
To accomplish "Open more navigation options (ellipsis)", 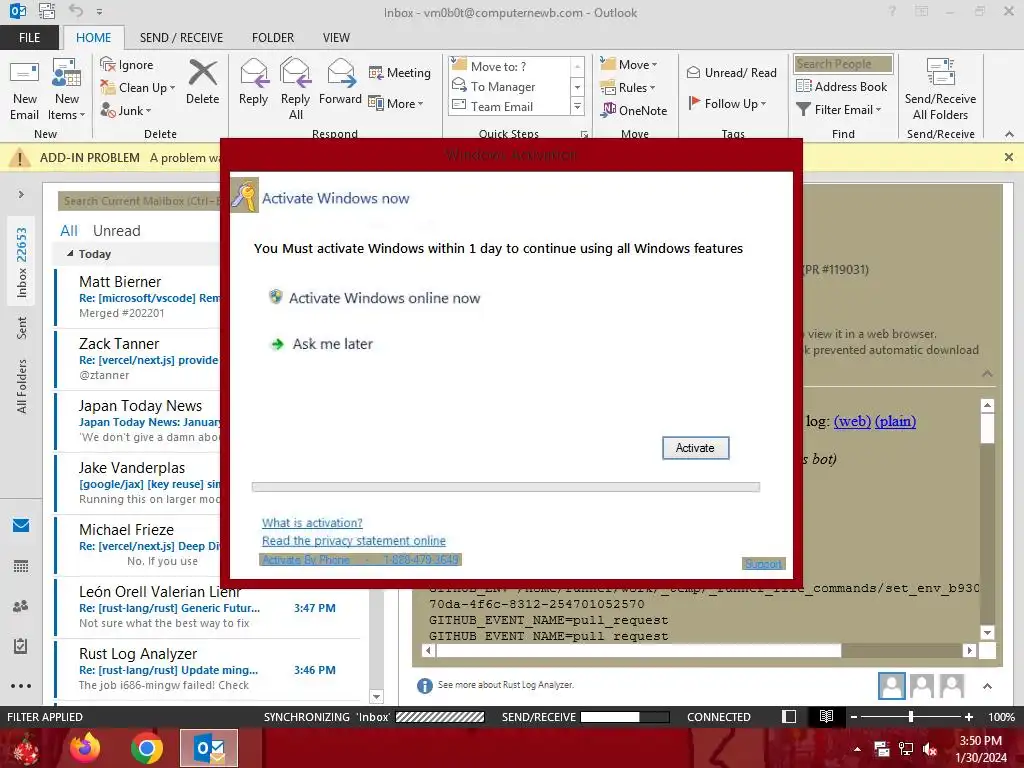I will pos(21,686).
